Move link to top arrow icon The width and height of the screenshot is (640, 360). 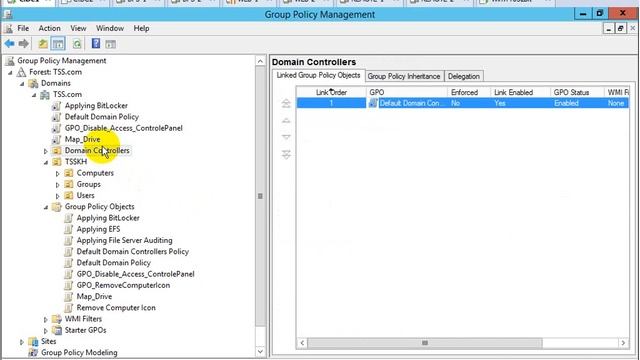tap(286, 104)
